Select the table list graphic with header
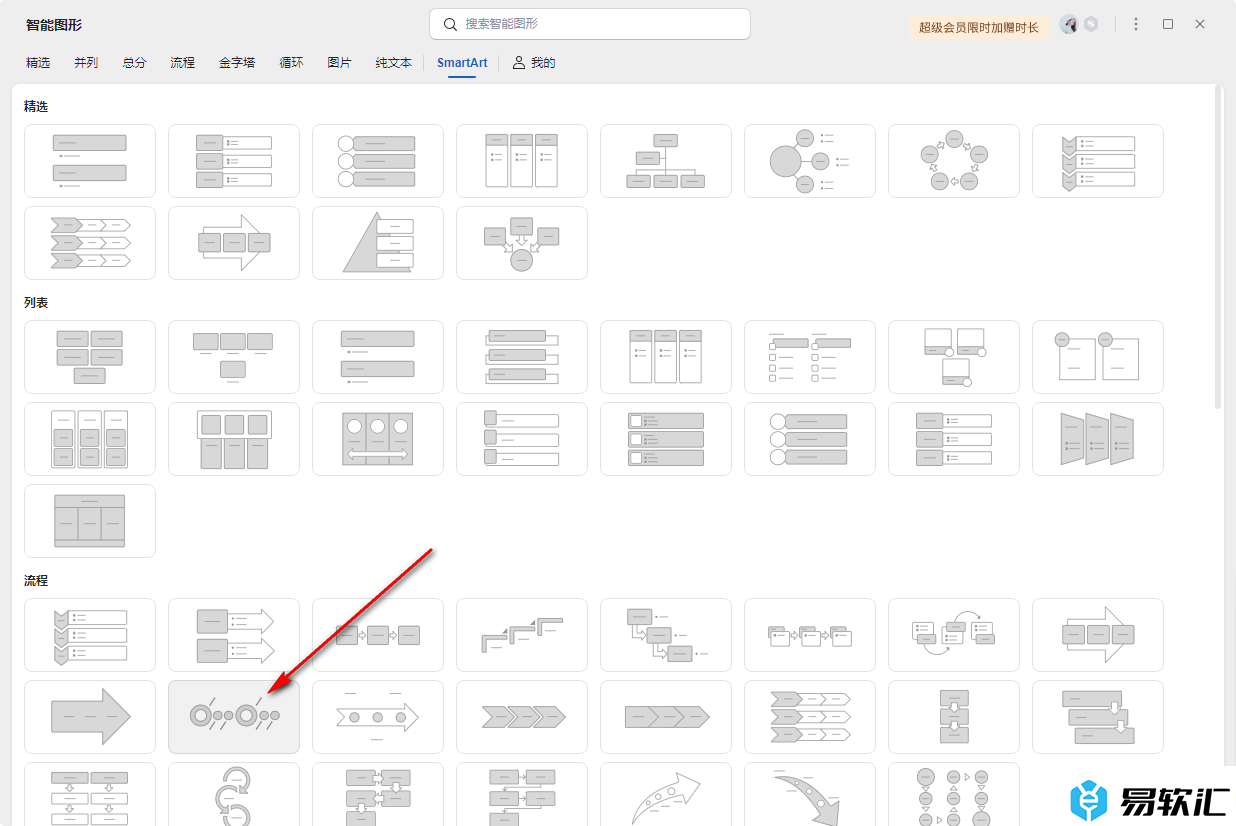Viewport: 1236px width, 826px height. coord(90,521)
